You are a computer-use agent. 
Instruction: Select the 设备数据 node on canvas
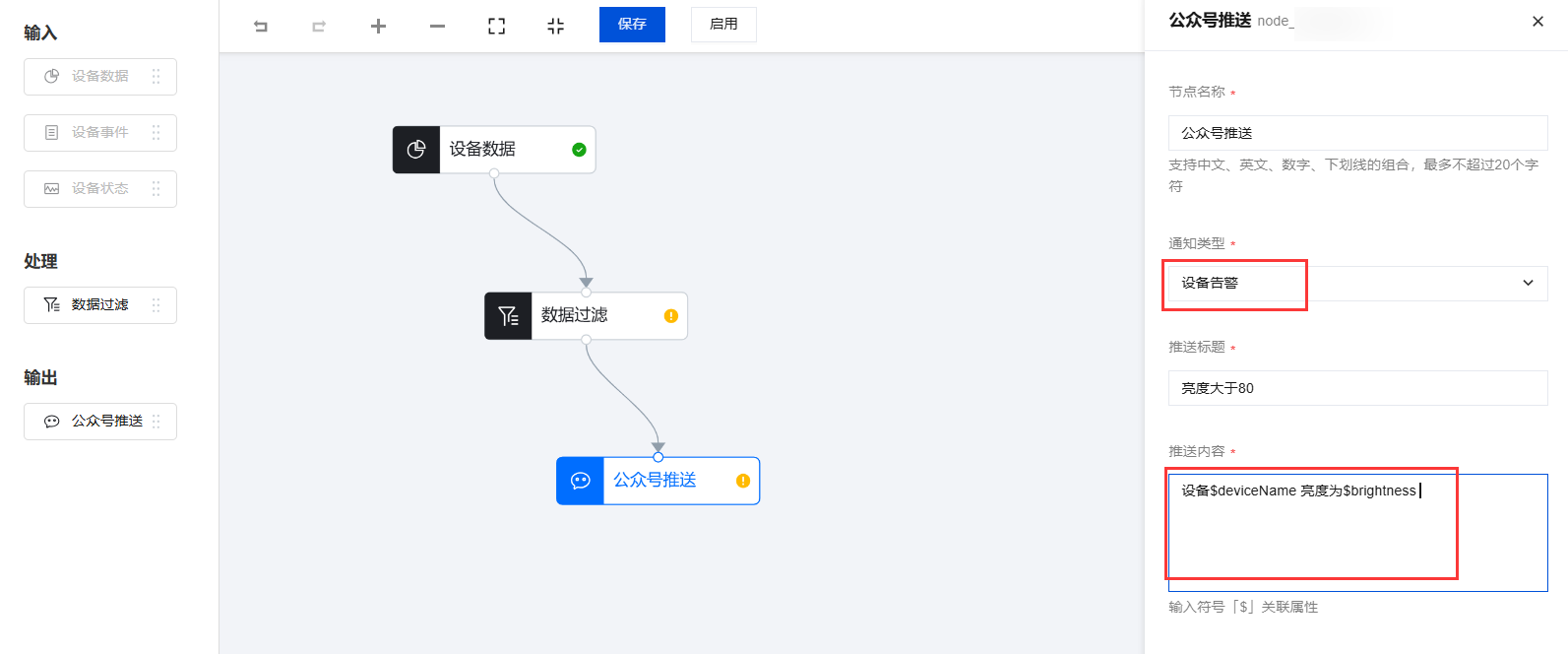tap(494, 150)
